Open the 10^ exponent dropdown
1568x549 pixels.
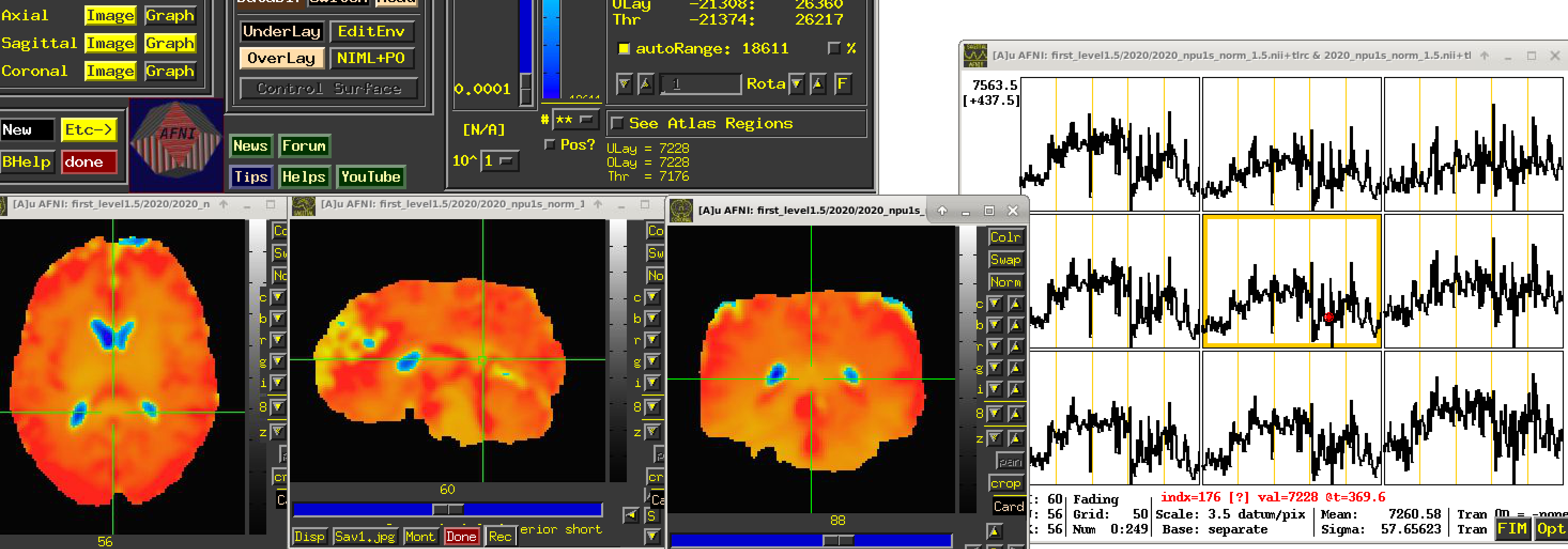pyautogui.click(x=499, y=161)
